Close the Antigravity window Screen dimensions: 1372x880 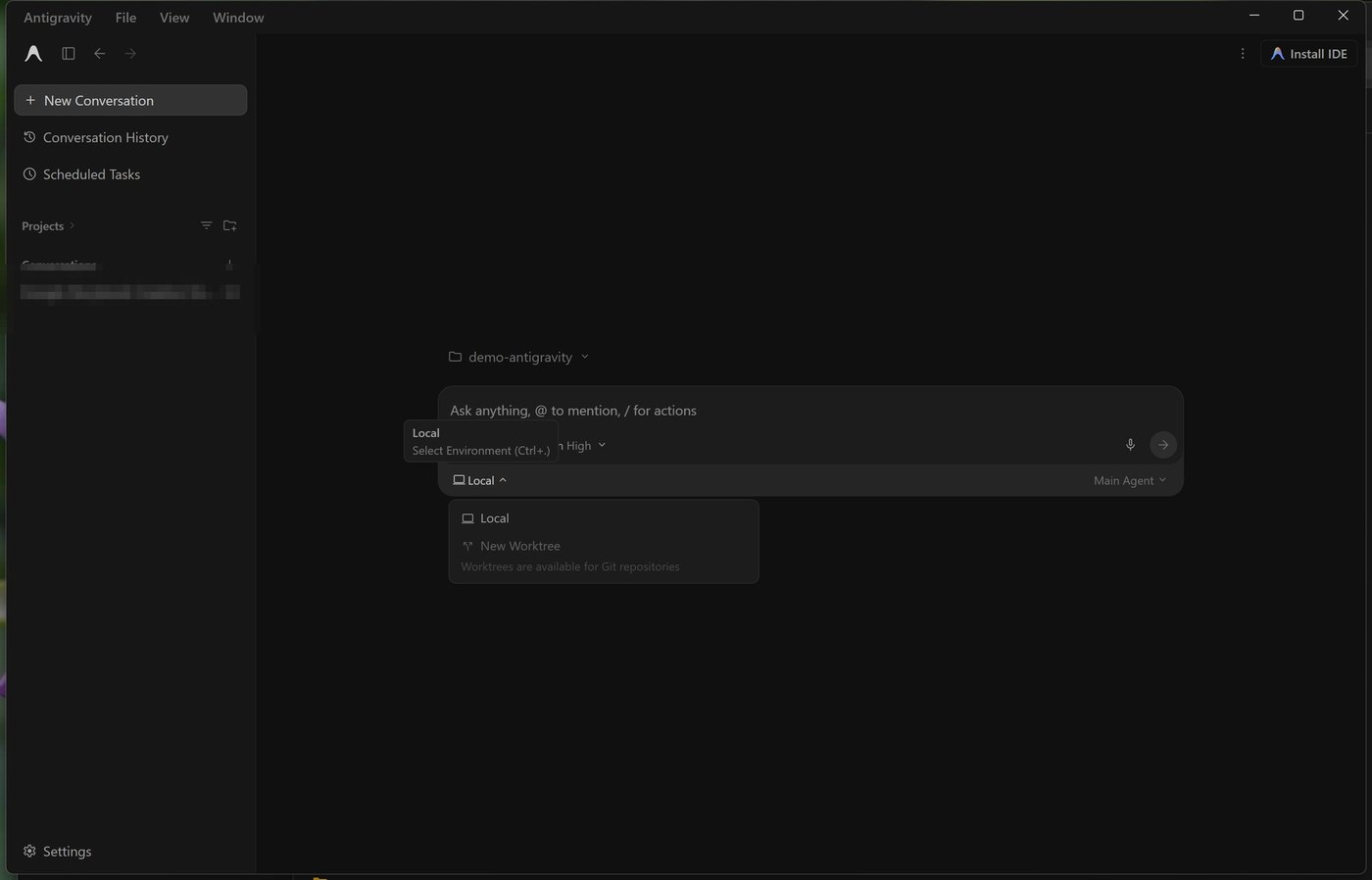pyautogui.click(x=1344, y=16)
